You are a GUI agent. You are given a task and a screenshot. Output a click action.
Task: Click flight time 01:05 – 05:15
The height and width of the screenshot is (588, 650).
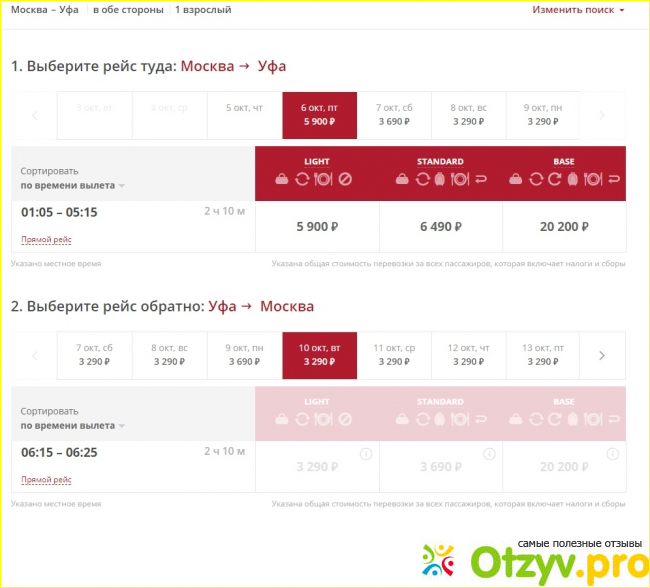pos(59,212)
